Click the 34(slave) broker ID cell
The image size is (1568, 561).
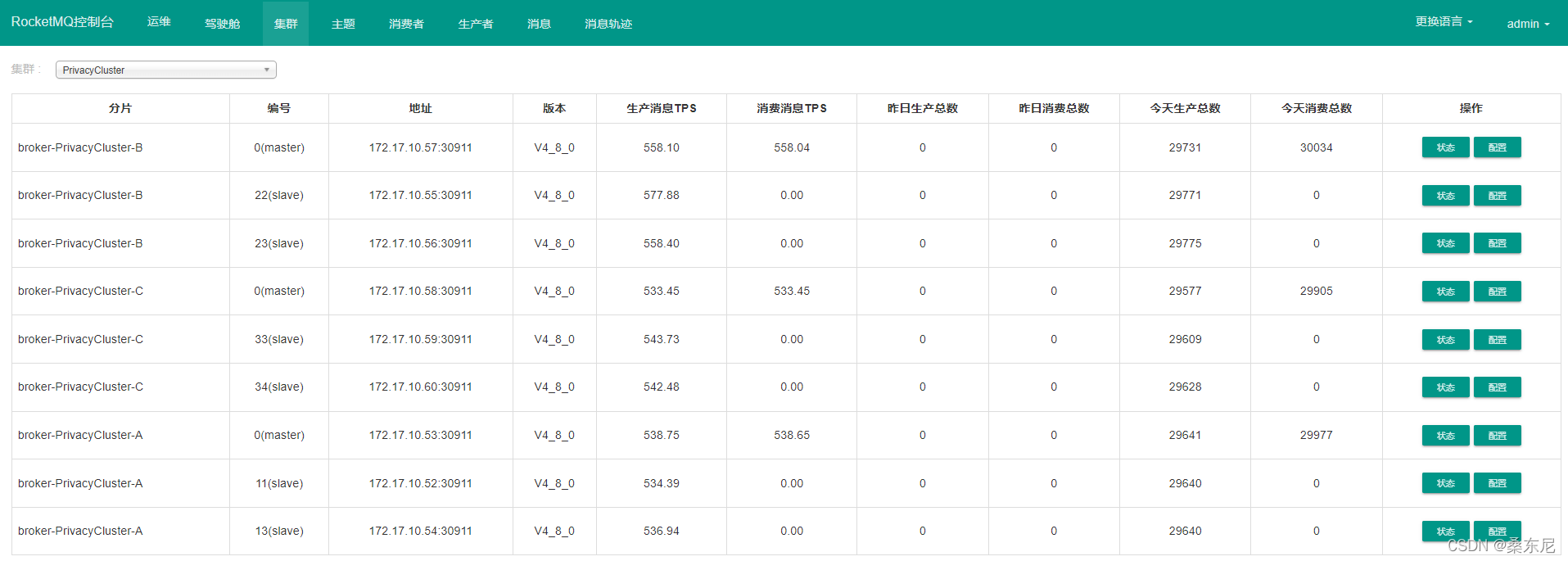tap(279, 387)
